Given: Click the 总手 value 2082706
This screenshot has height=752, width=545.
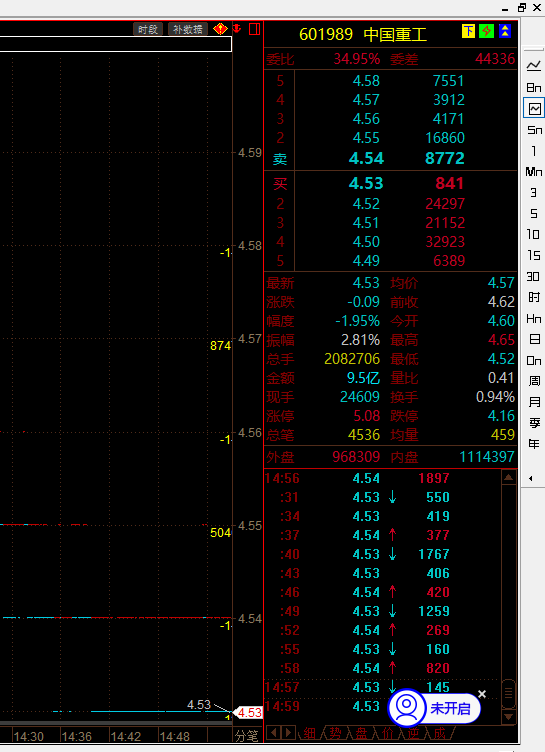Looking at the screenshot, I should click(352, 359).
